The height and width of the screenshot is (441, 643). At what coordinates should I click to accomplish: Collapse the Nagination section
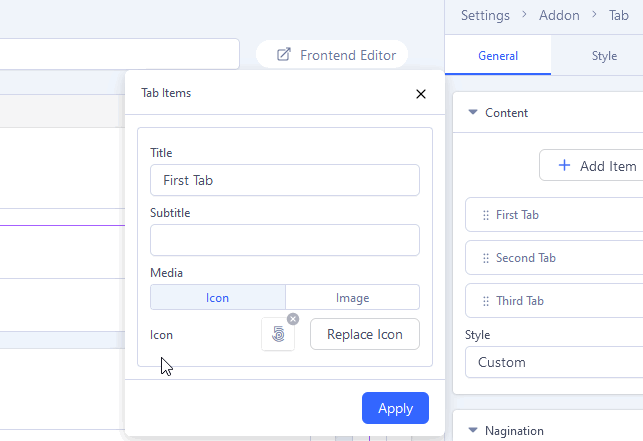pyautogui.click(x=473, y=431)
